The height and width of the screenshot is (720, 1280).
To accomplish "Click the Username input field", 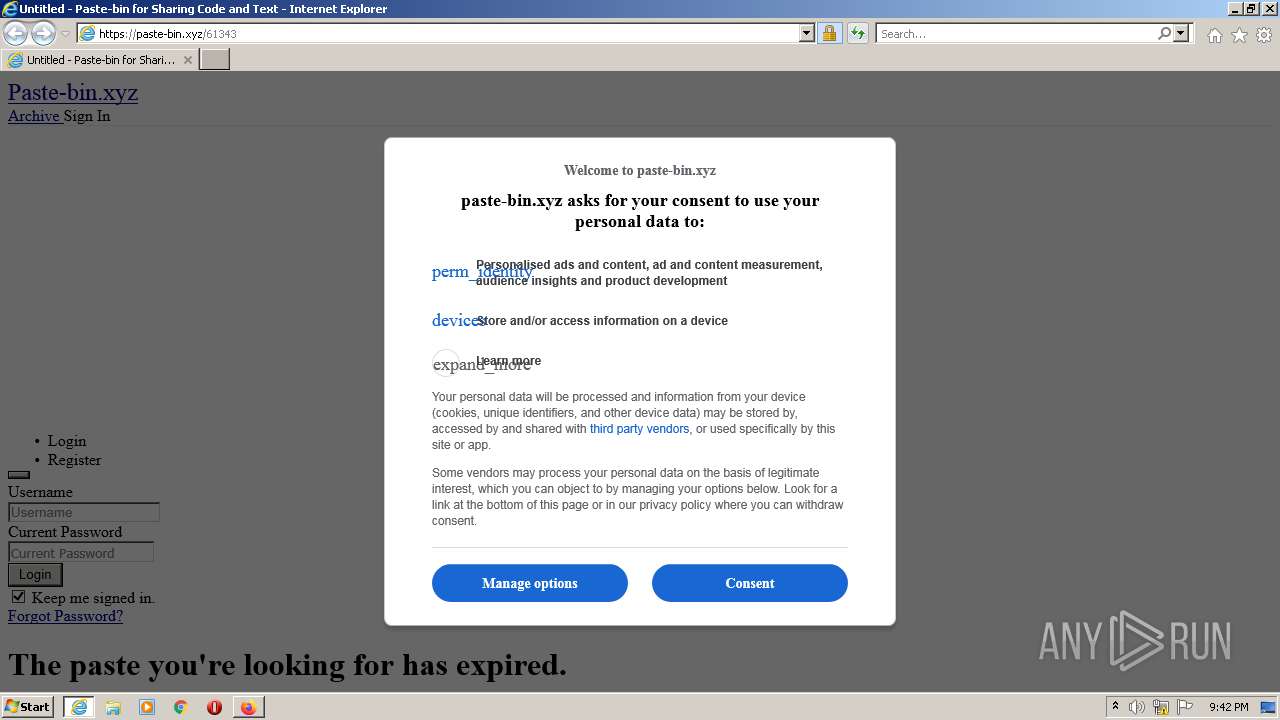I will 84,512.
